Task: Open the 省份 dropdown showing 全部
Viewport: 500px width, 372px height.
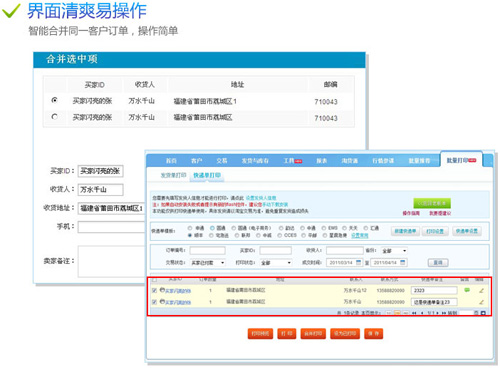Action: point(394,251)
